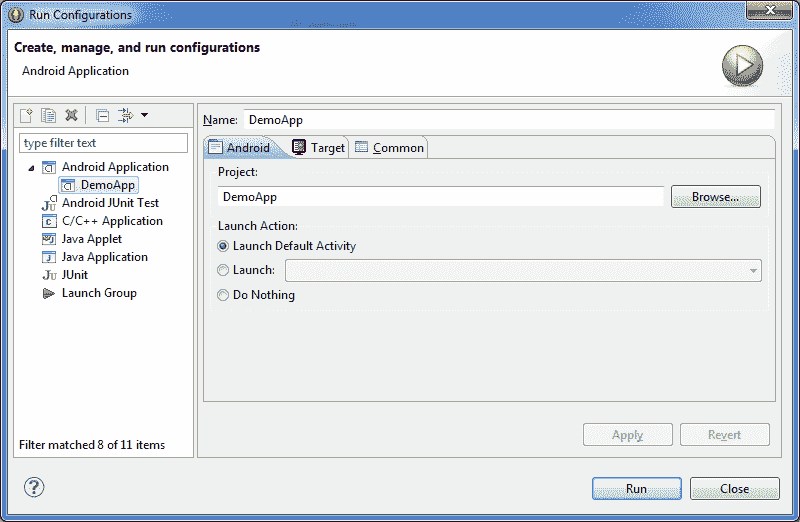Delete the selected launch configuration
Screen dimensions: 800x522
click(x=71, y=115)
